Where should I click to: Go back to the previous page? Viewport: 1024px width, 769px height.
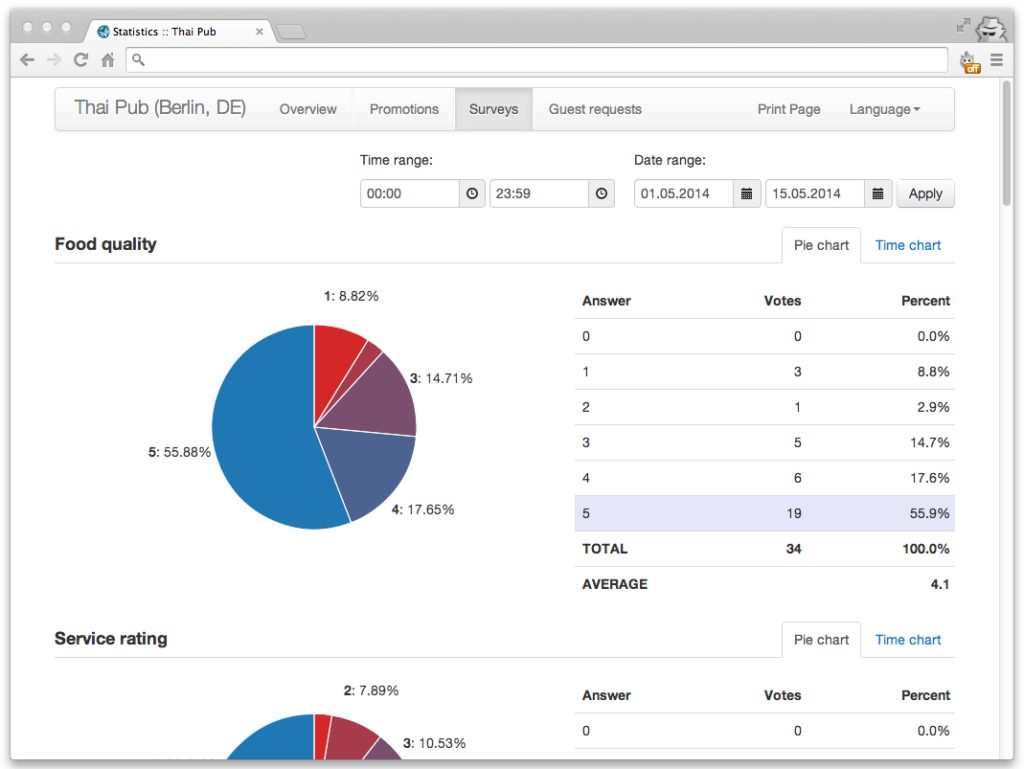(x=27, y=60)
